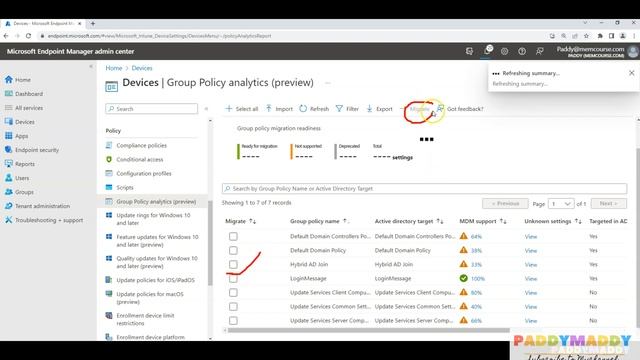Open Users in the left navigation
Viewport: 640px width, 360px height.
(x=17, y=178)
